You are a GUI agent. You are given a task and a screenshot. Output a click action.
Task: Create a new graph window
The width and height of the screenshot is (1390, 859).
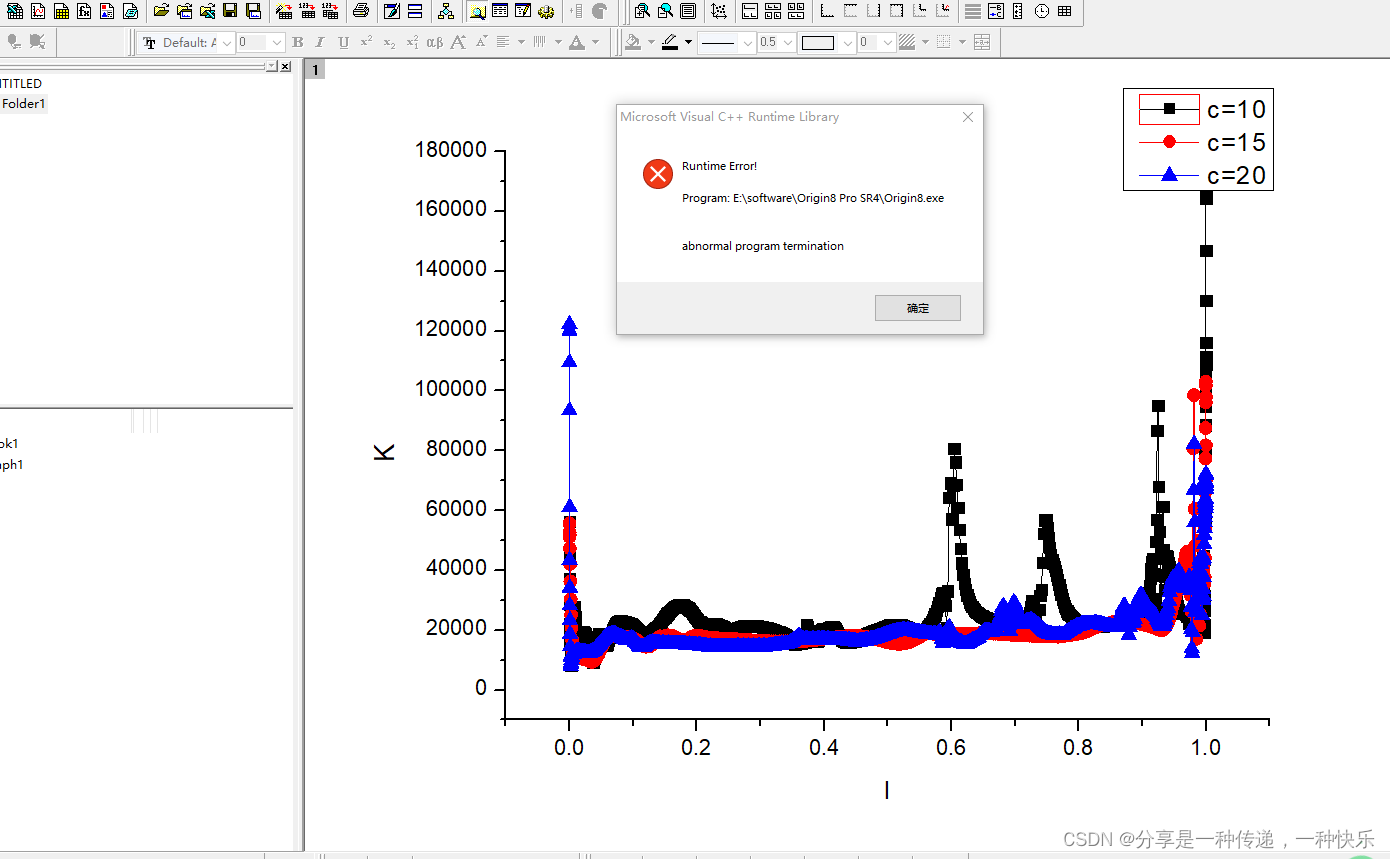click(38, 11)
